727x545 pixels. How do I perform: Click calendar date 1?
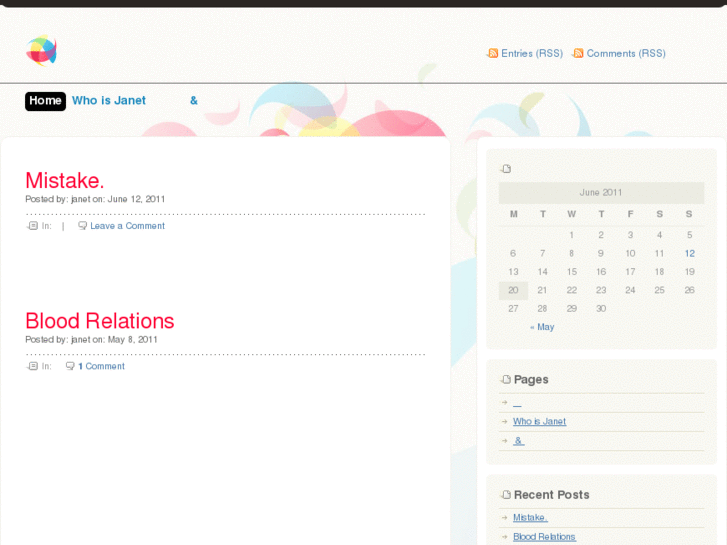pyautogui.click(x=572, y=235)
